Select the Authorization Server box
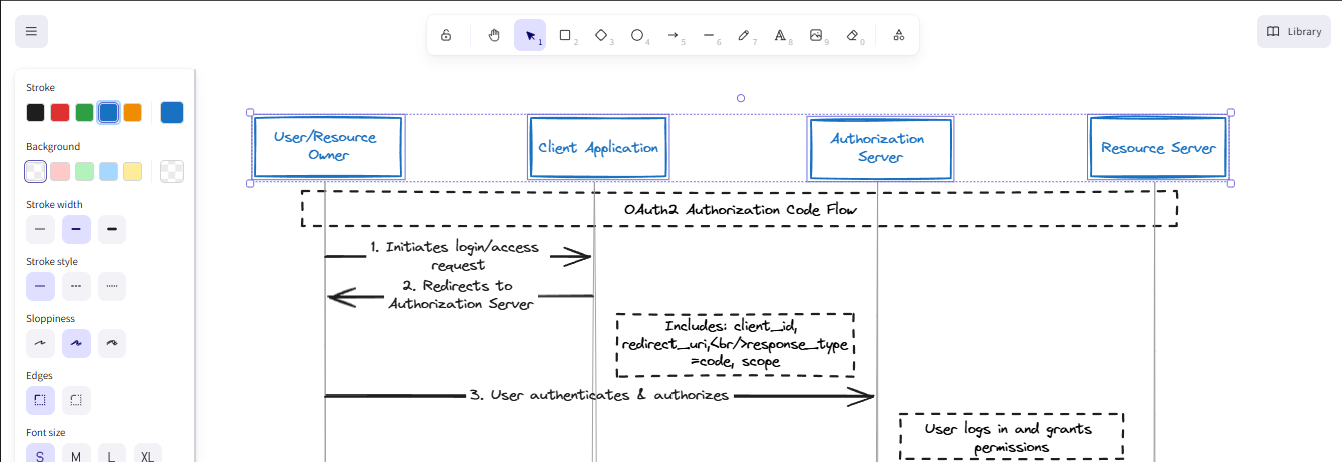 pos(880,148)
